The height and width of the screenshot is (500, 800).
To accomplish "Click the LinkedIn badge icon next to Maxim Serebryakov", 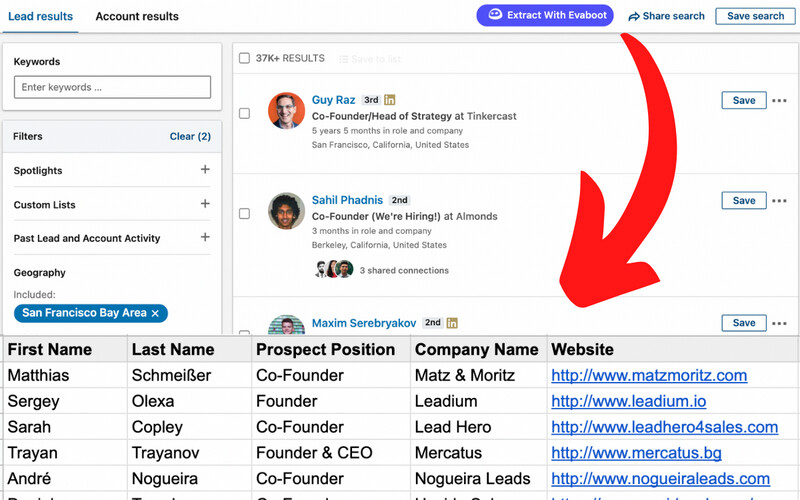I will point(452,323).
